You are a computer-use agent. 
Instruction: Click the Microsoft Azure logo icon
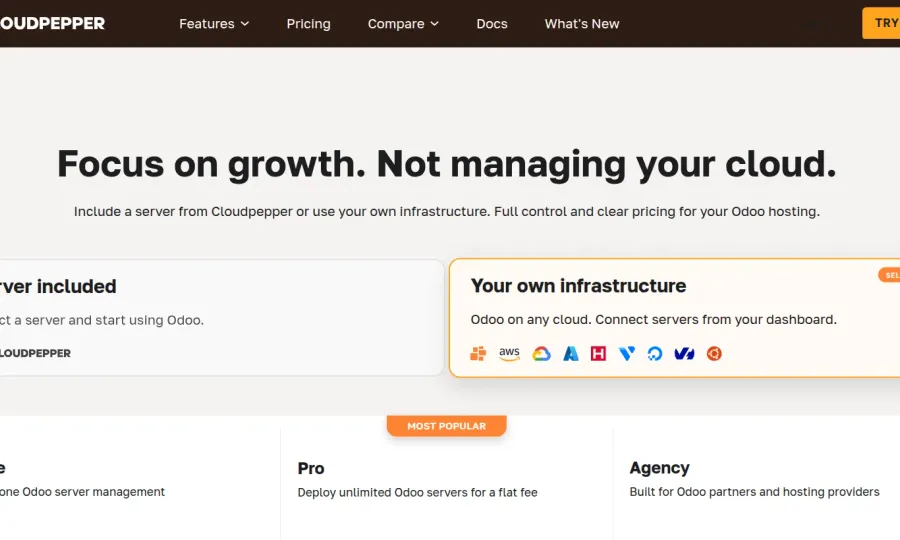[x=571, y=353]
